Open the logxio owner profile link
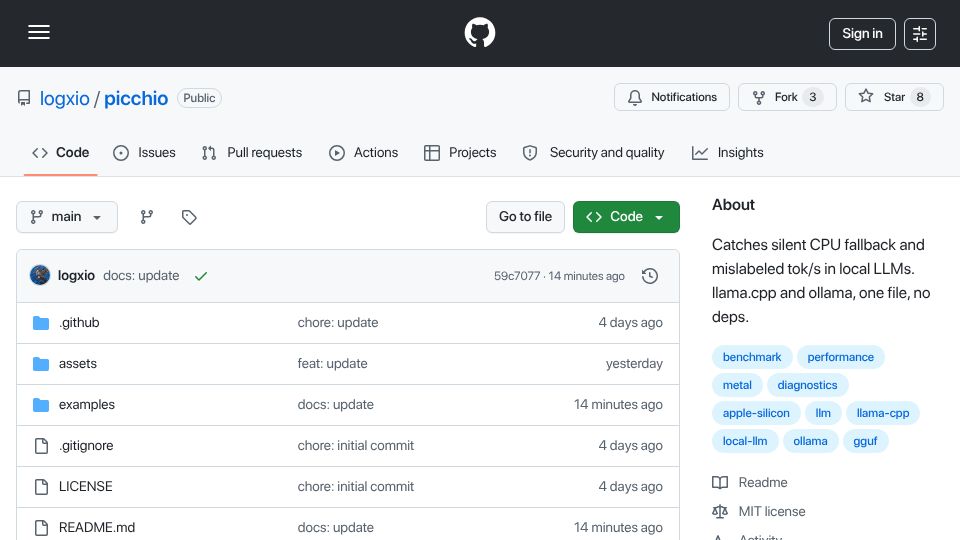Image resolution: width=960 pixels, height=540 pixels. pos(64,98)
